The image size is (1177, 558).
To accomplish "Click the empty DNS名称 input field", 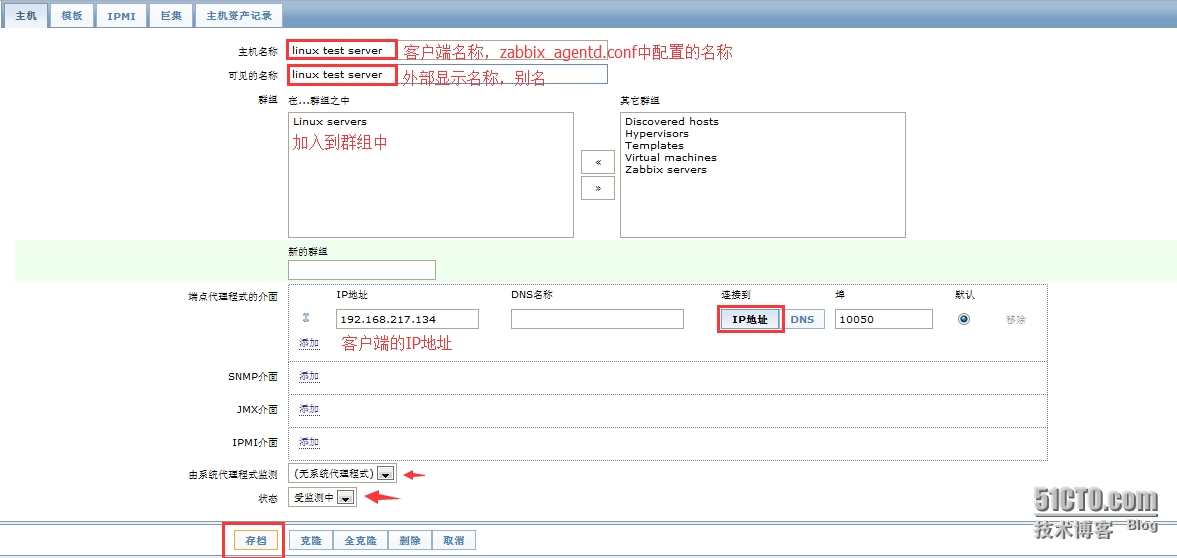I will click(598, 319).
